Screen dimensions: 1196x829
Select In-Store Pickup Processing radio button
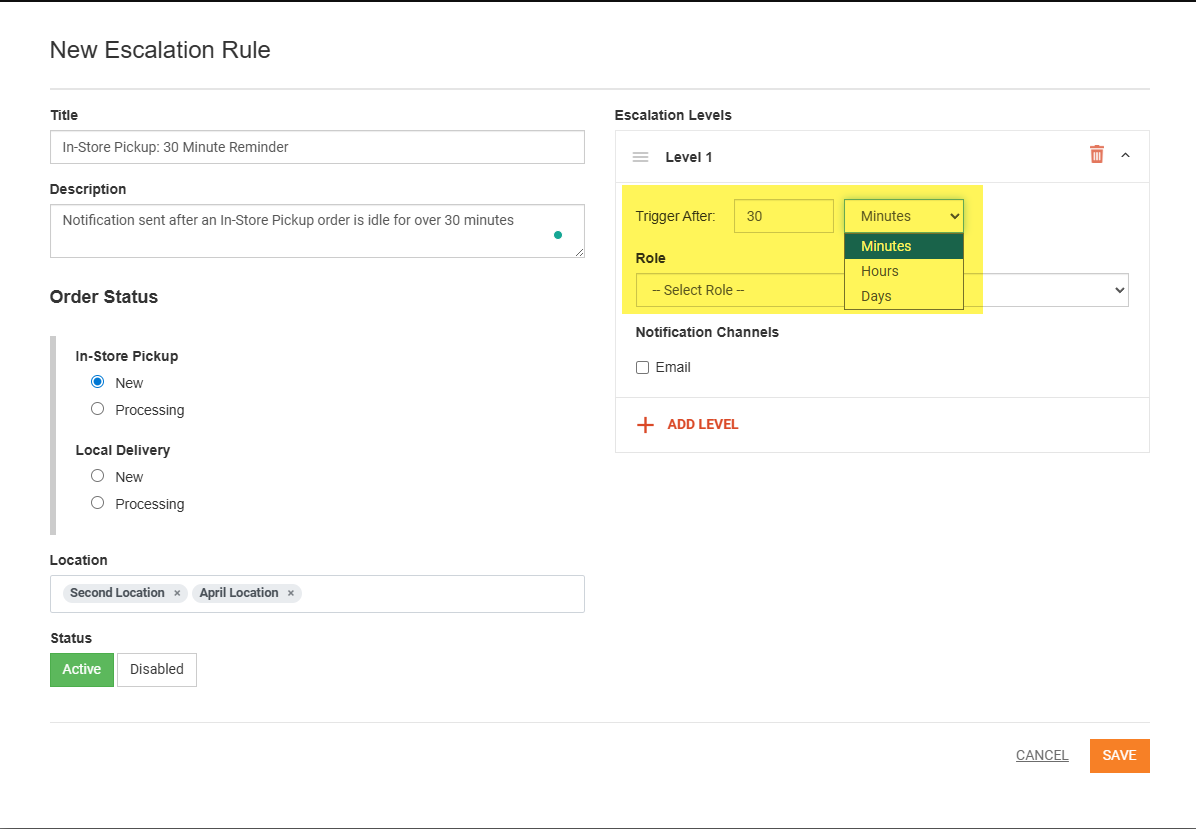tap(98, 409)
